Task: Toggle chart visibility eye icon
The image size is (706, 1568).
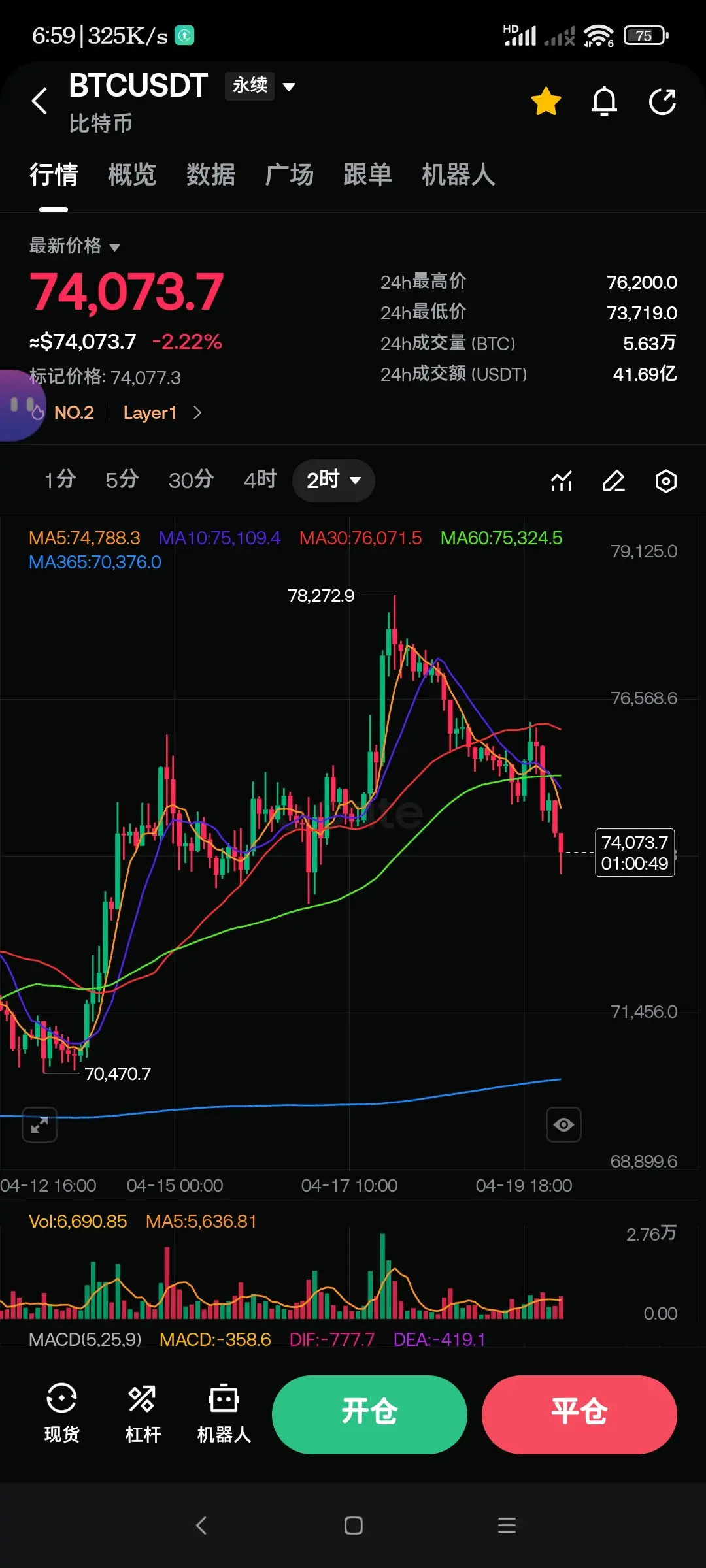Action: pyautogui.click(x=563, y=1124)
